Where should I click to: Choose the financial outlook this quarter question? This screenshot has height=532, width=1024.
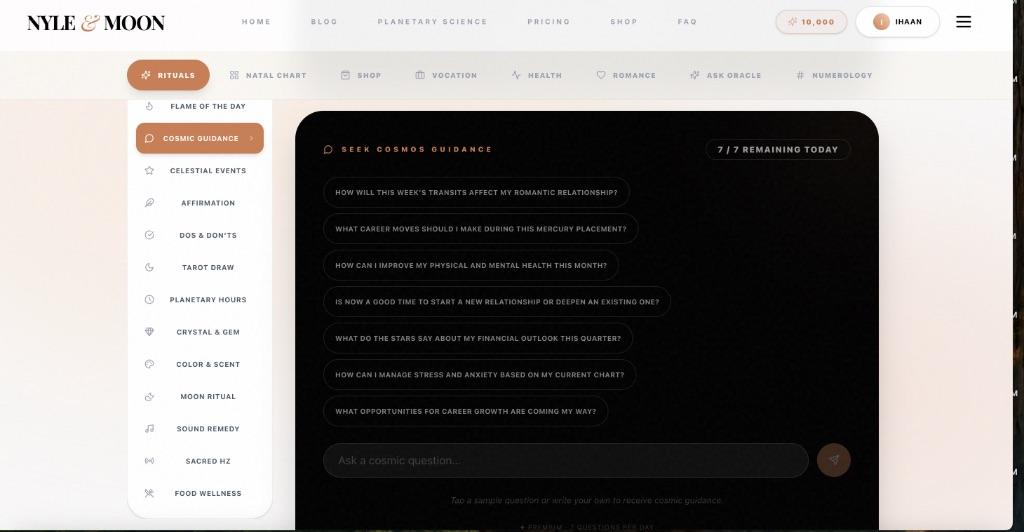point(478,339)
